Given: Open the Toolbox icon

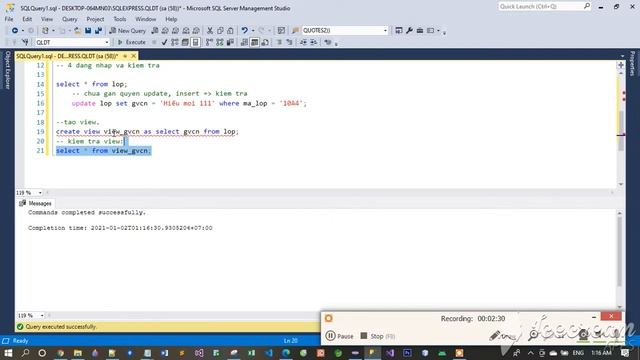Looking at the screenshot, I should pyautogui.click(x=420, y=31).
